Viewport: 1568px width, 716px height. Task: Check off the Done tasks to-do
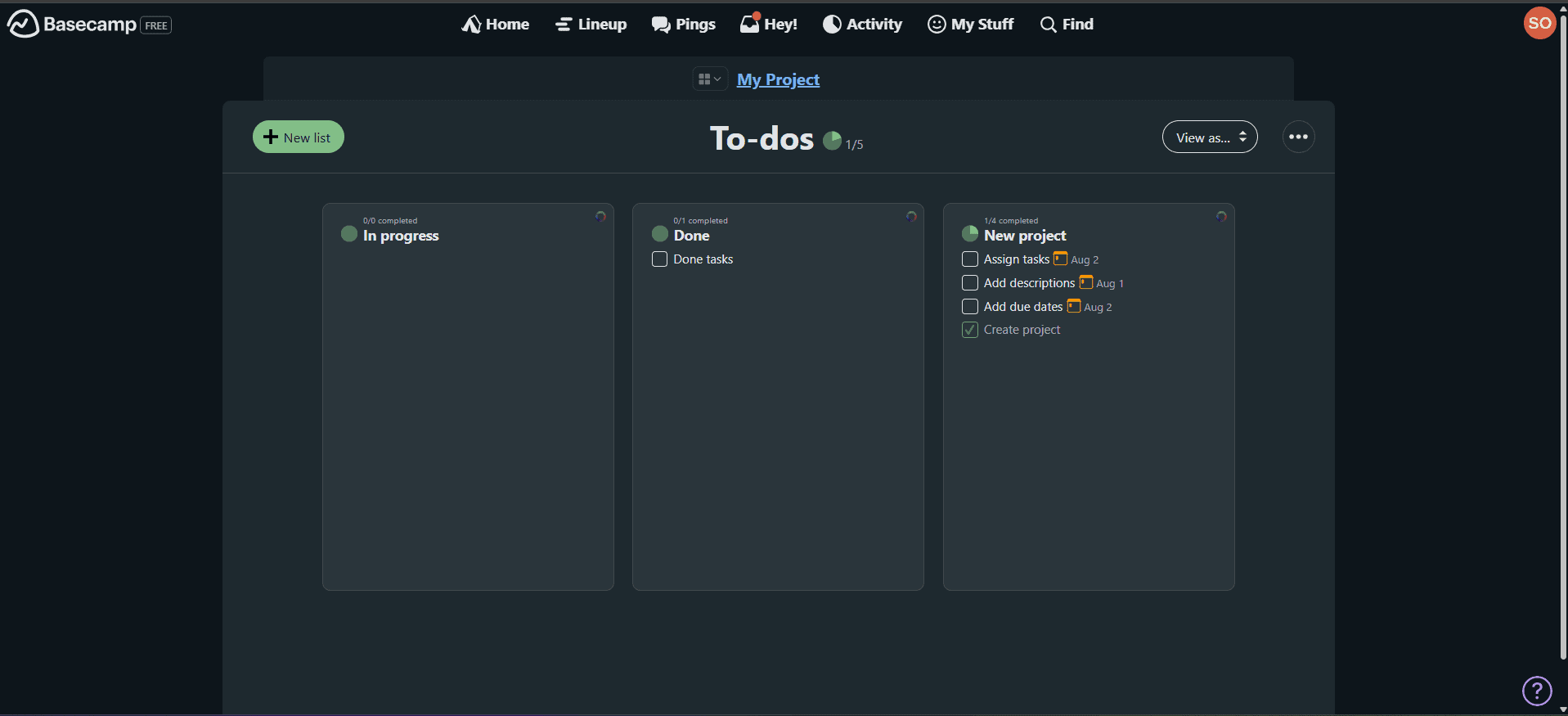pyautogui.click(x=659, y=259)
